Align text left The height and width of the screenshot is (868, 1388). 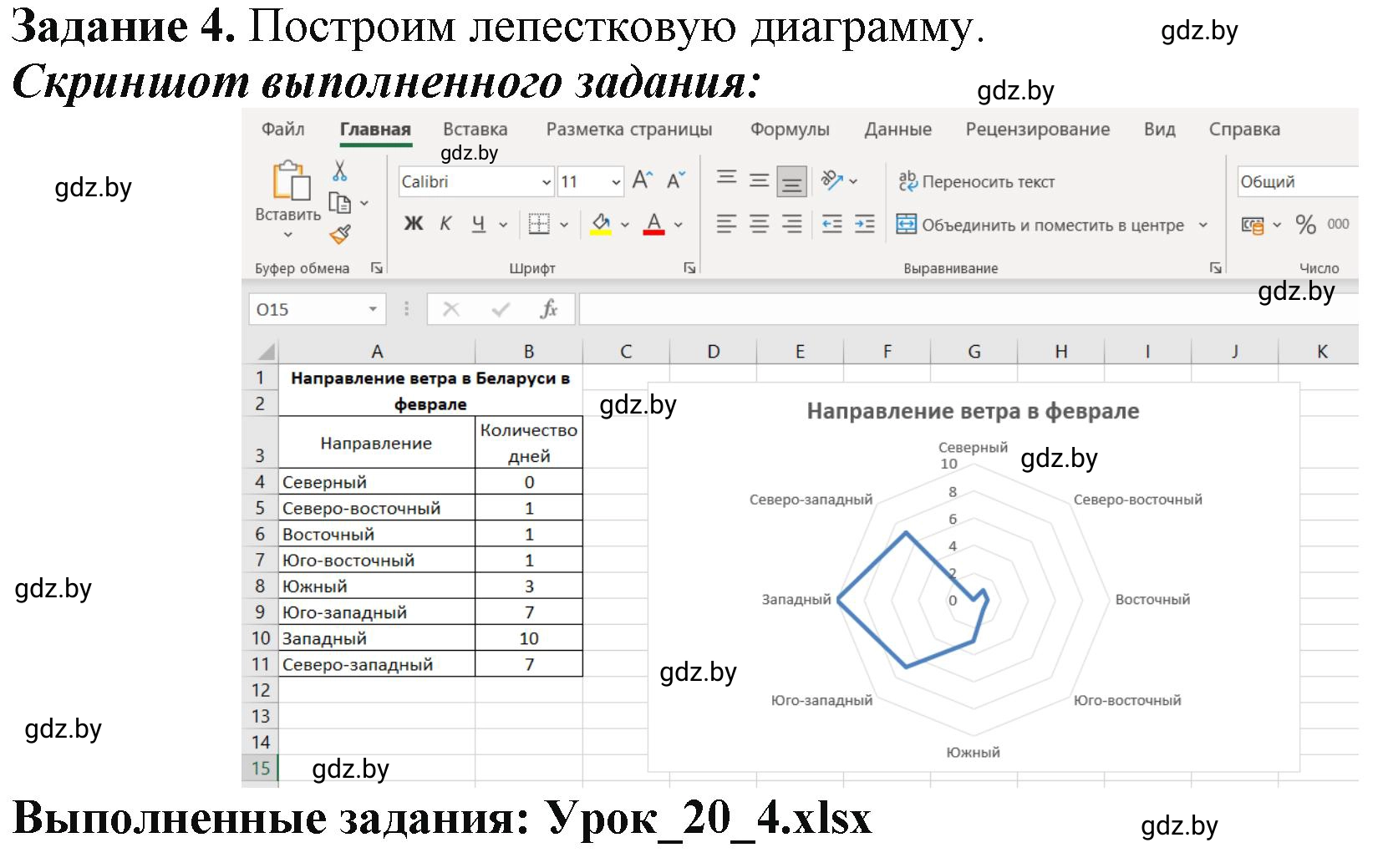point(726,224)
